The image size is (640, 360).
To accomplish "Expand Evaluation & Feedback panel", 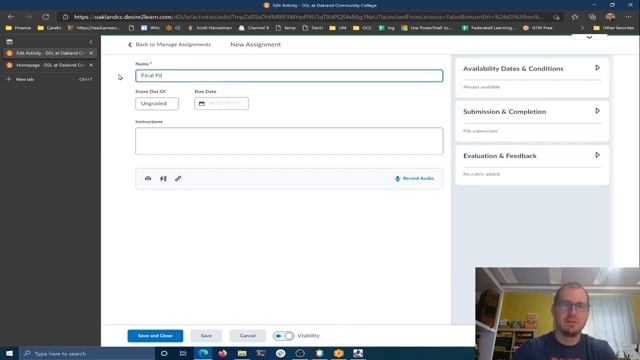I will (597, 155).
